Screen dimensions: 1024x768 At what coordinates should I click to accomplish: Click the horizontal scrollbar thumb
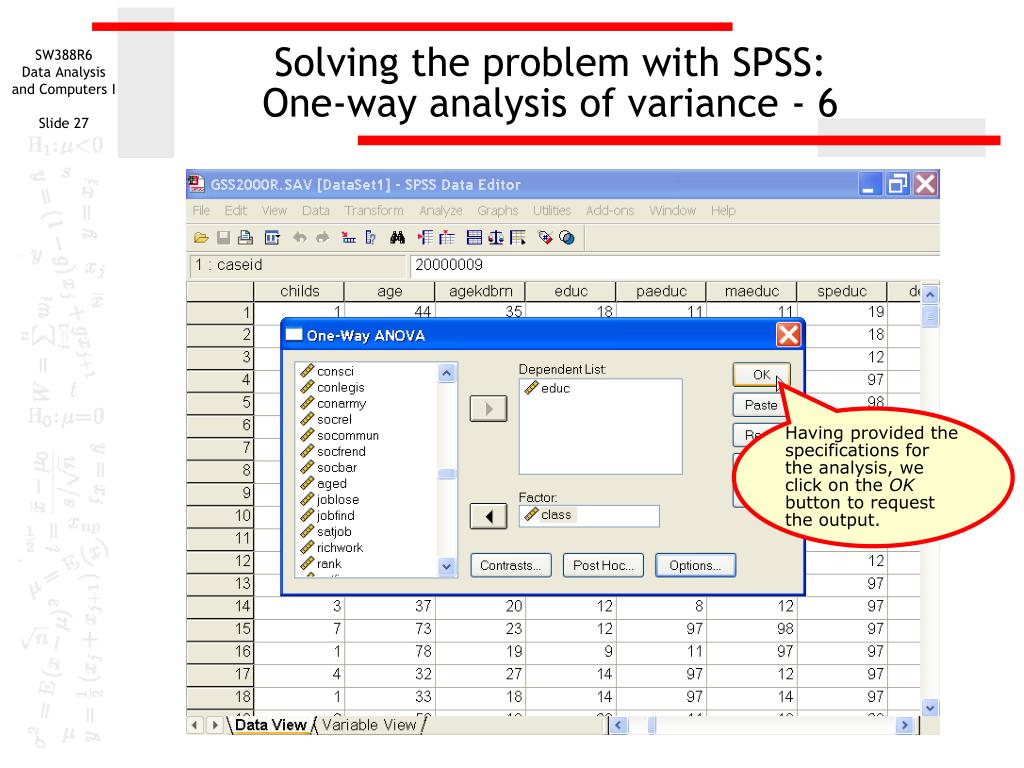coord(651,725)
